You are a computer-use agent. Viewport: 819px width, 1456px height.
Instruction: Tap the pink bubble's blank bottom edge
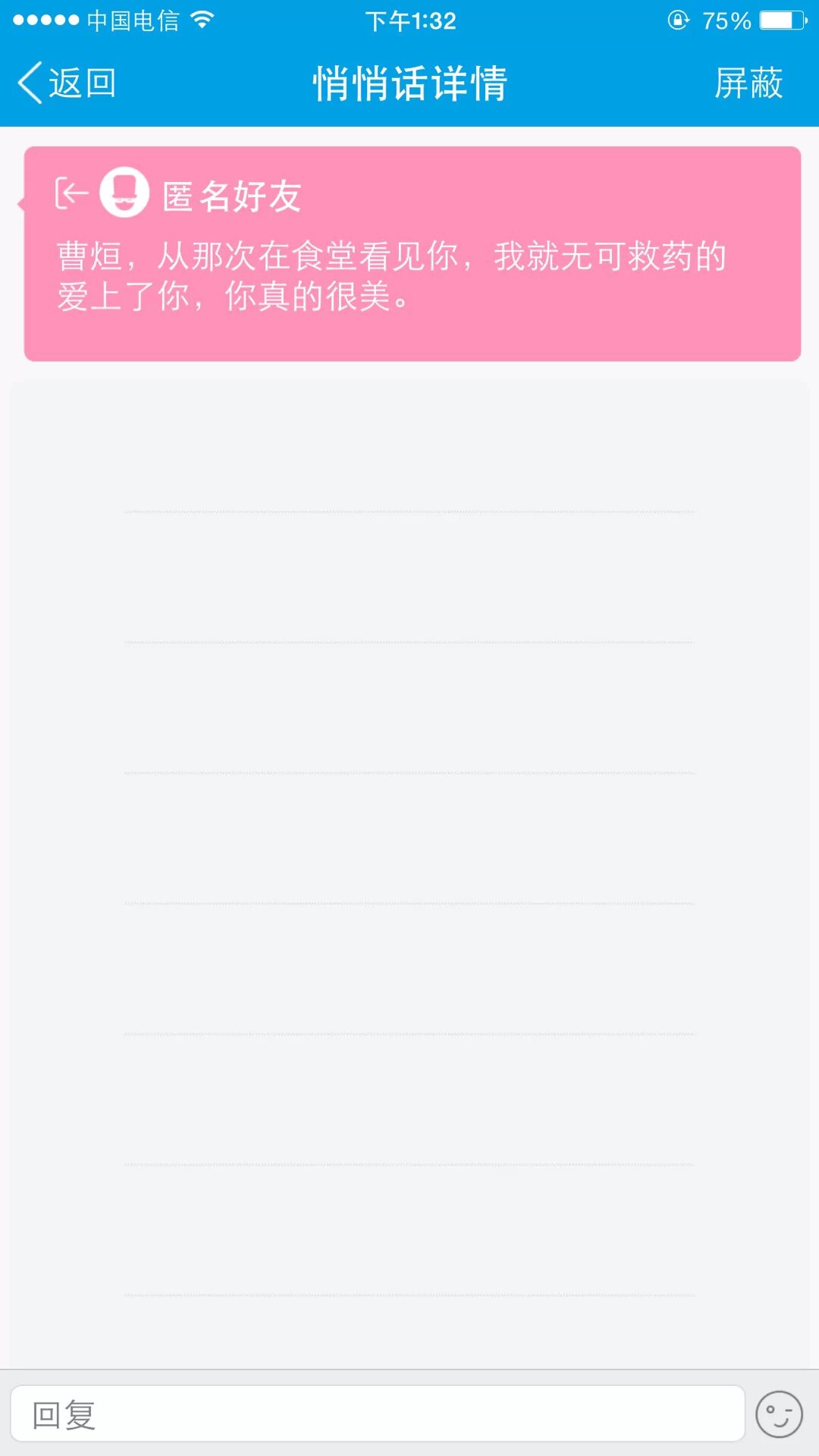click(x=413, y=340)
